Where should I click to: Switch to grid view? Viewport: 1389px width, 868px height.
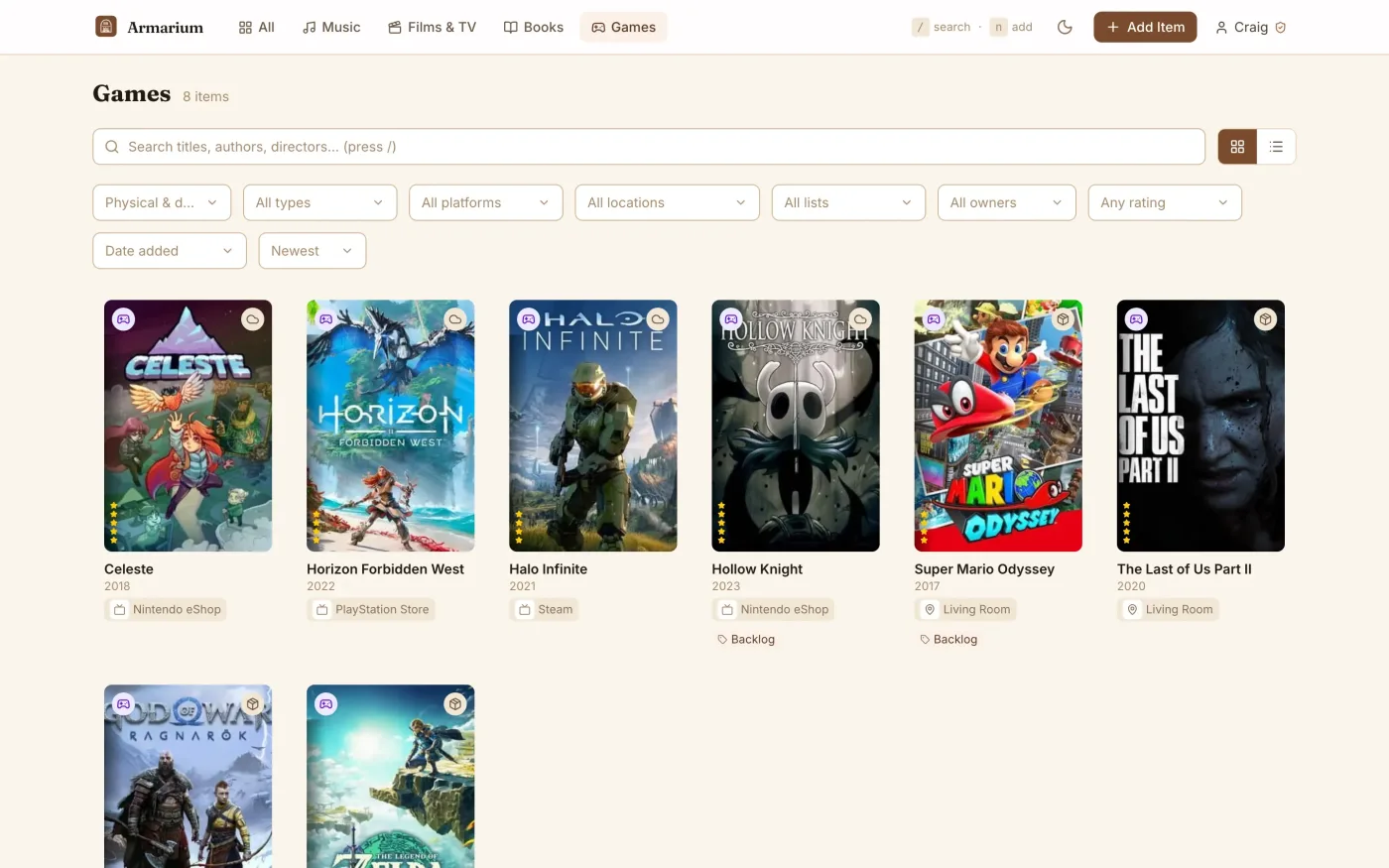tap(1237, 147)
